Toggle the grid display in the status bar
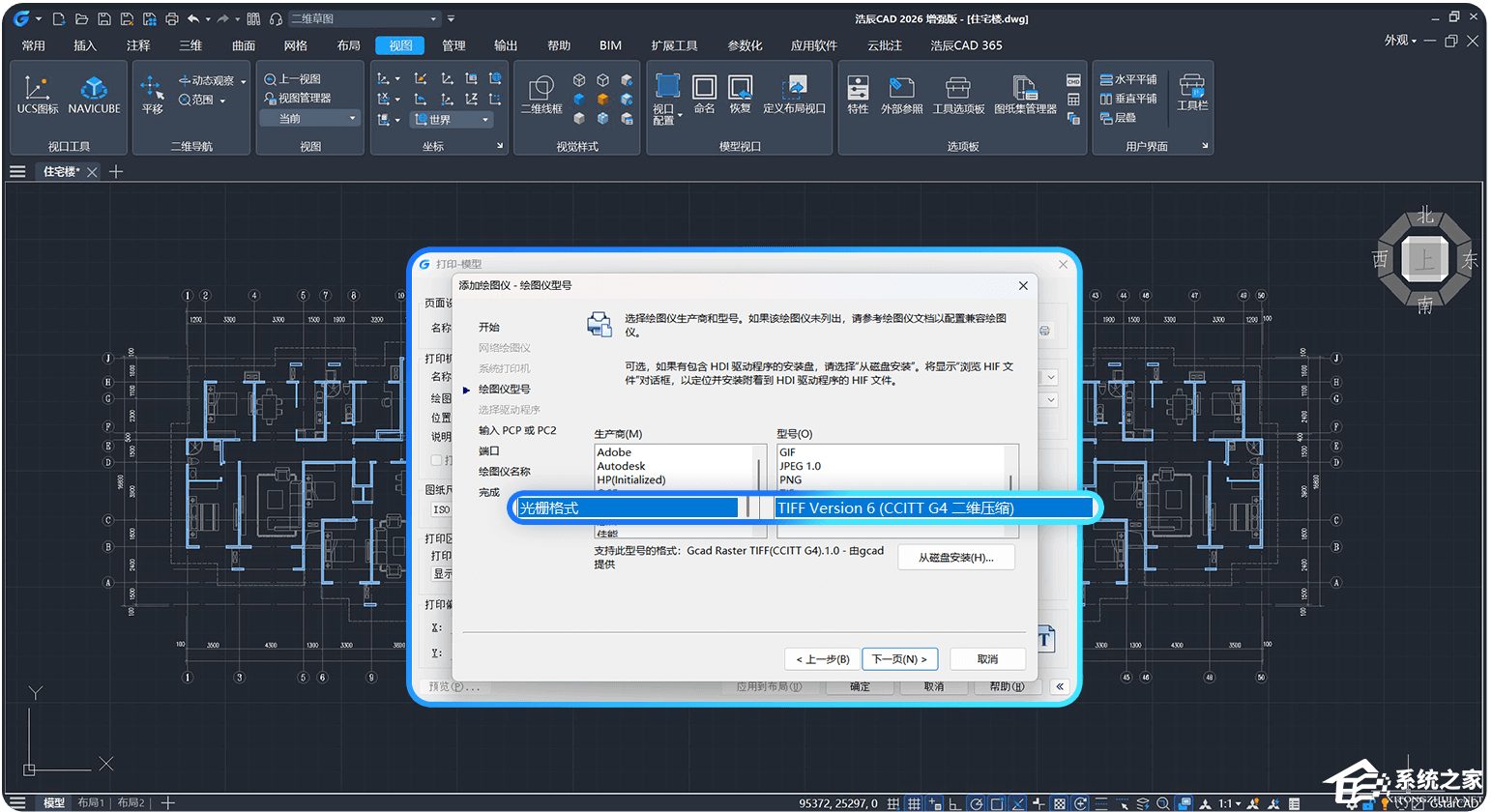The width and height of the screenshot is (1492, 812). (915, 803)
